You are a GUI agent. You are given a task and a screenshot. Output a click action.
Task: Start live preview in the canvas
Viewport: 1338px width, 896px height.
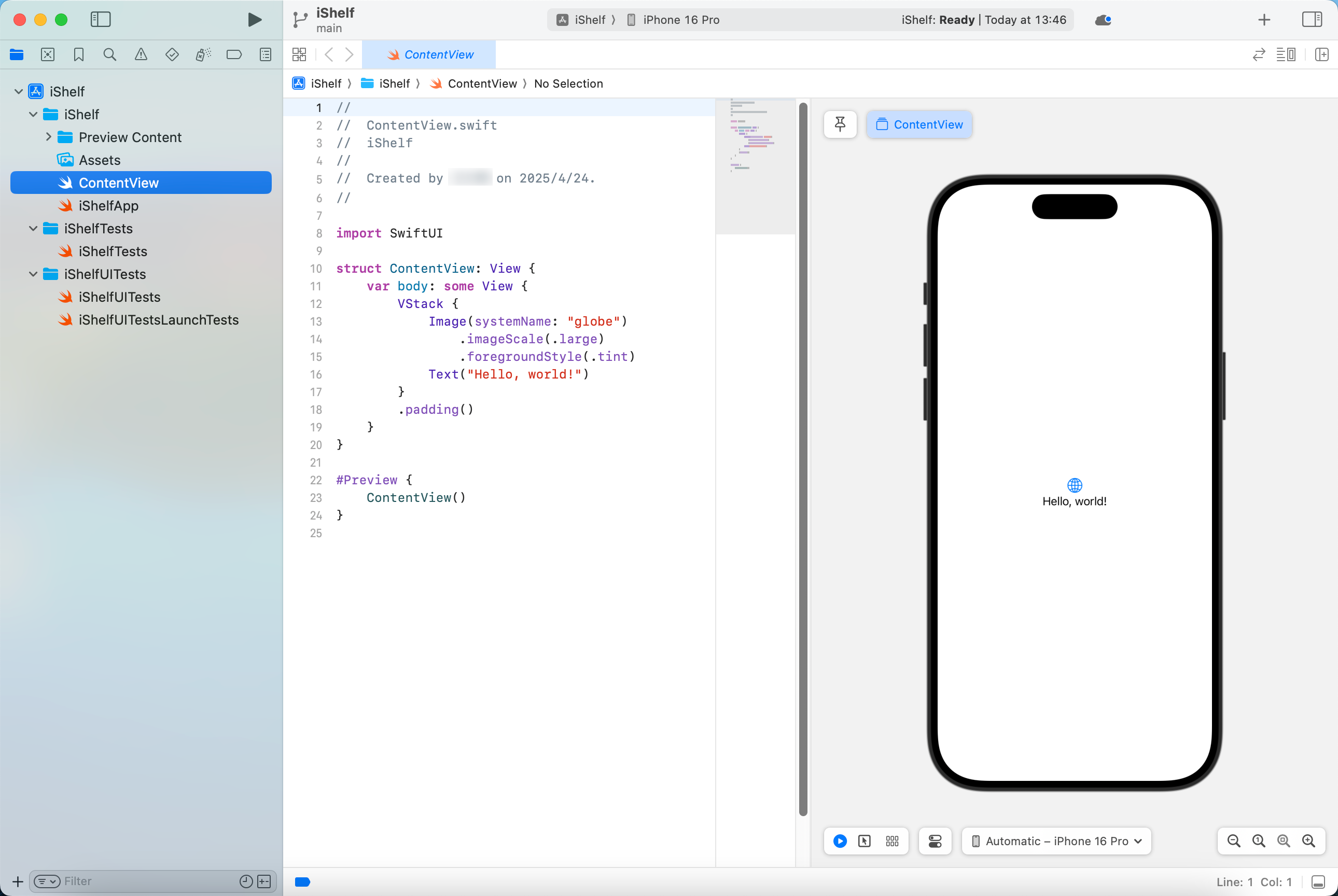tap(840, 841)
